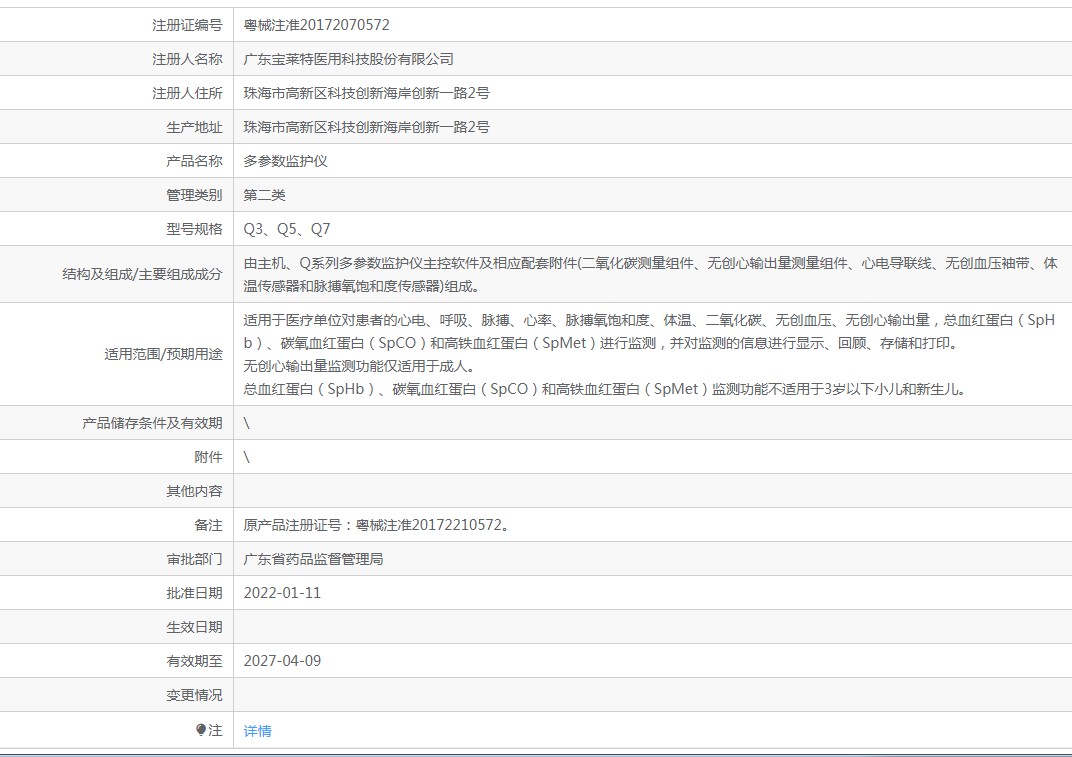Select registration number 粤械注准20172070572
The width and height of the screenshot is (1072, 757).
[x=317, y=25]
